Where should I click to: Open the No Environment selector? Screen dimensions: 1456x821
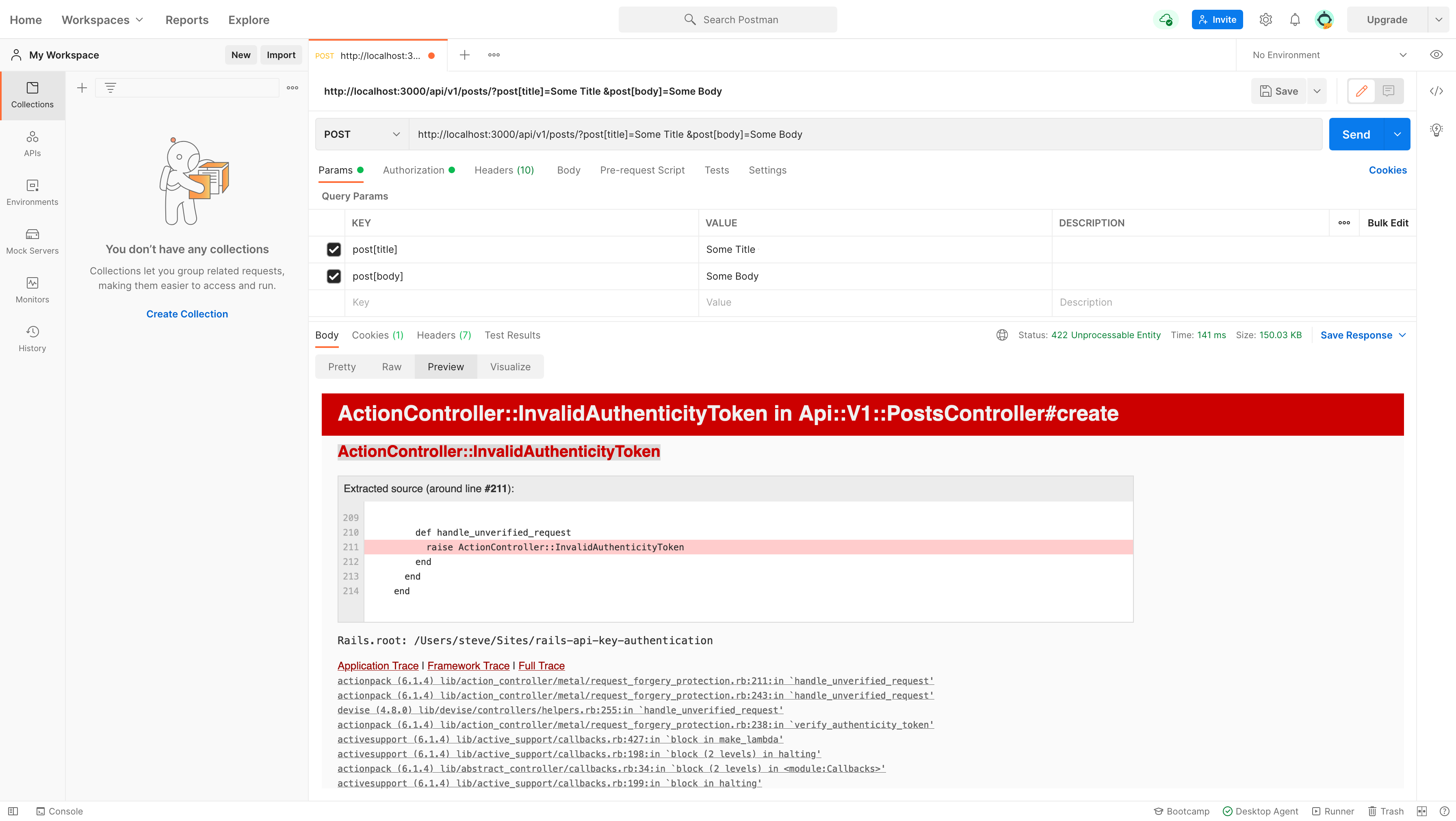[x=1330, y=55]
